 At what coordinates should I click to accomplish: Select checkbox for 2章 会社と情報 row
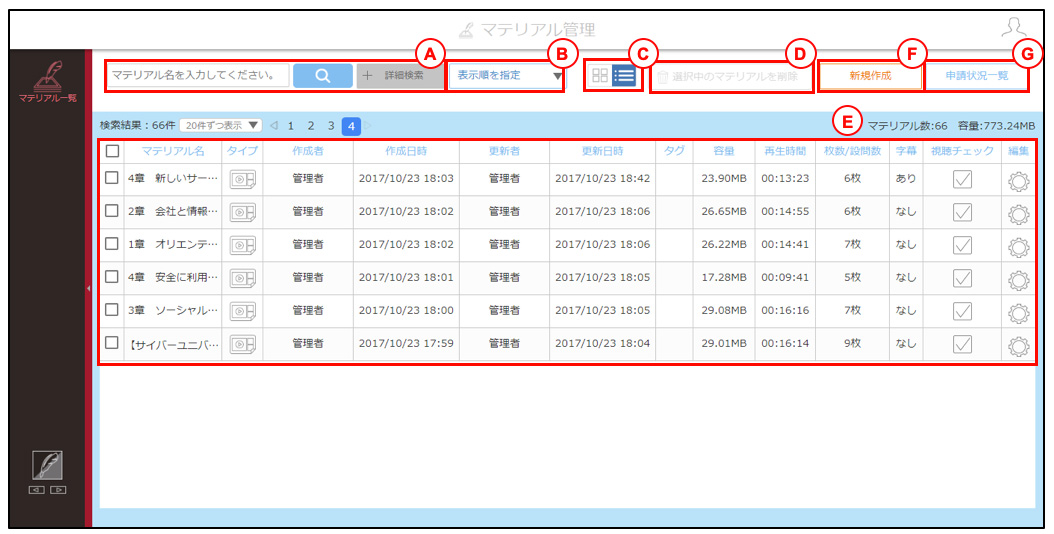tap(112, 211)
